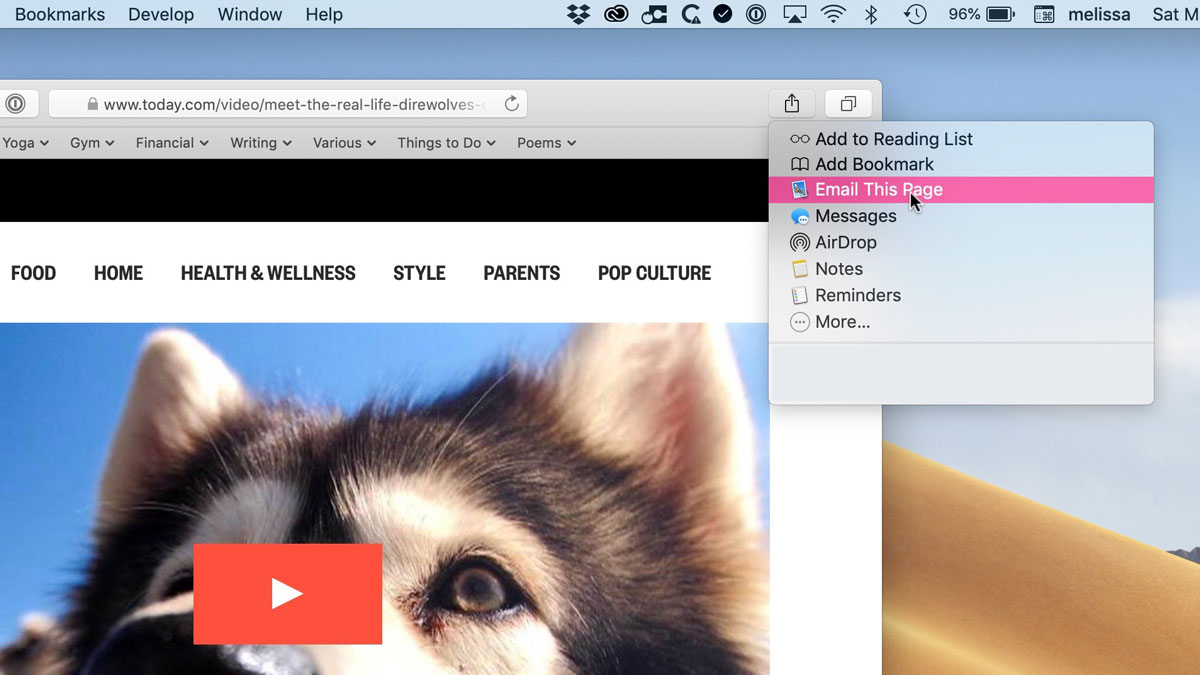Image resolution: width=1200 pixels, height=675 pixels.
Task: Expand the Various bookmarks folder
Action: tap(345, 143)
